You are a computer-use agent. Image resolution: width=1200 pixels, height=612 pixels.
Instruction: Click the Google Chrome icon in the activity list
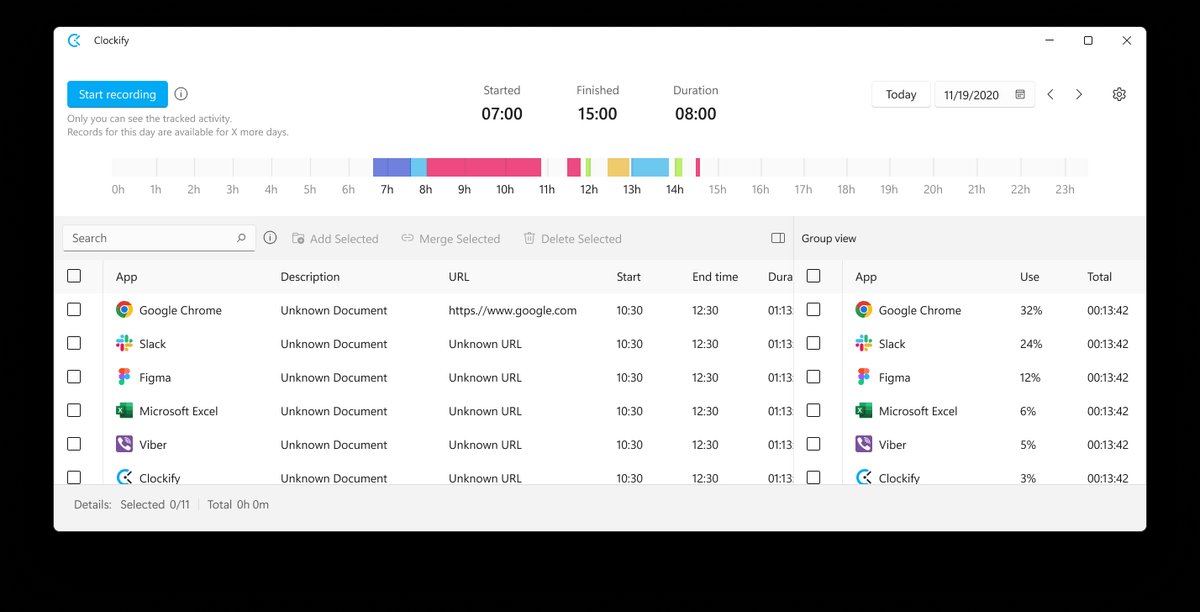point(124,310)
